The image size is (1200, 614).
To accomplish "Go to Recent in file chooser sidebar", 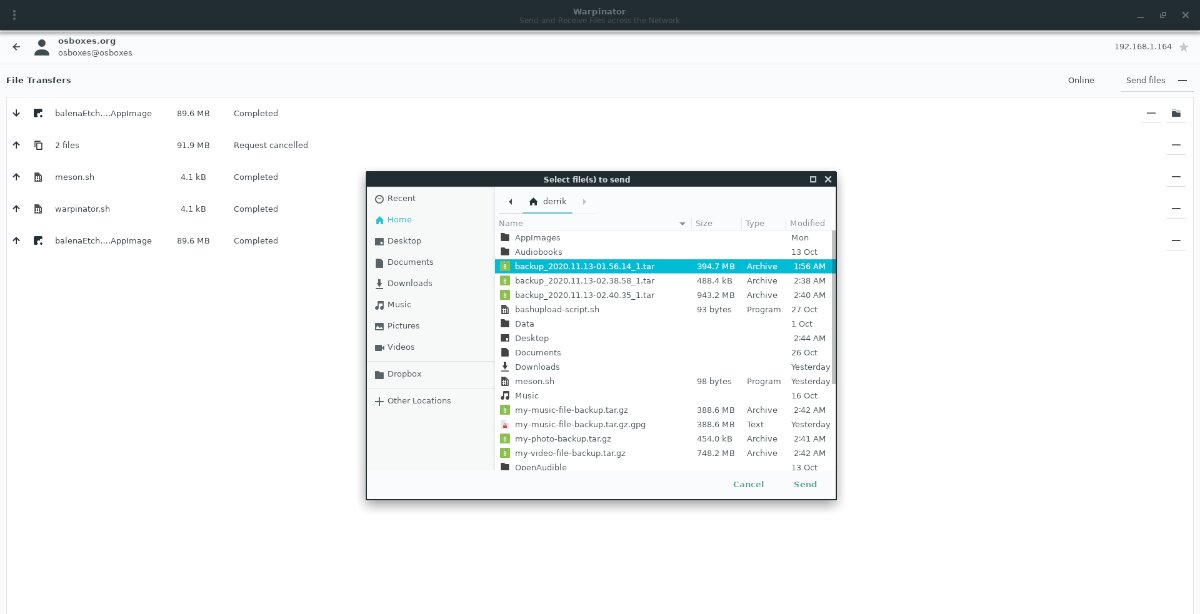I will click(x=401, y=199).
